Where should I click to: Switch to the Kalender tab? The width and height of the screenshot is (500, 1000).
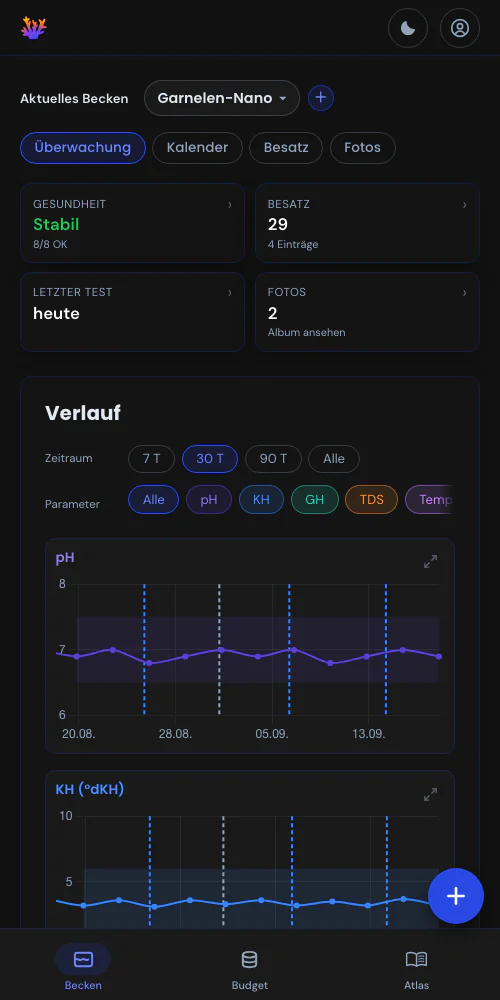(x=197, y=148)
